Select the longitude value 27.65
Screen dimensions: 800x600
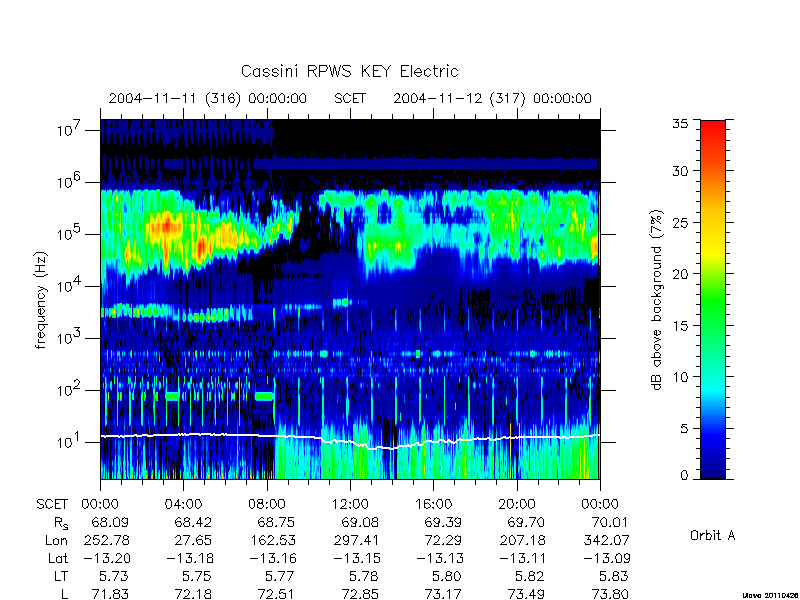click(193, 540)
